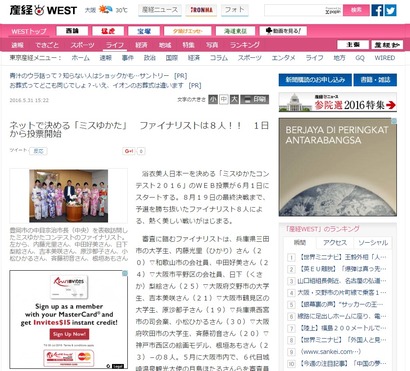410x371 pixels.
Task: Open the Twitter icon in header
Action: 391,10
